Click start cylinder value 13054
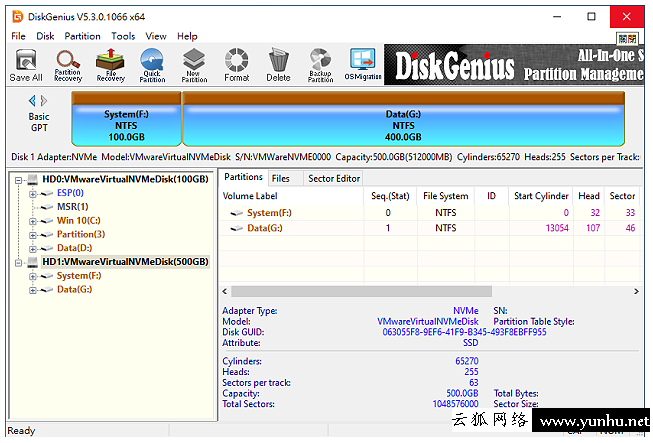This screenshot has height=443, width=653. coord(557,228)
